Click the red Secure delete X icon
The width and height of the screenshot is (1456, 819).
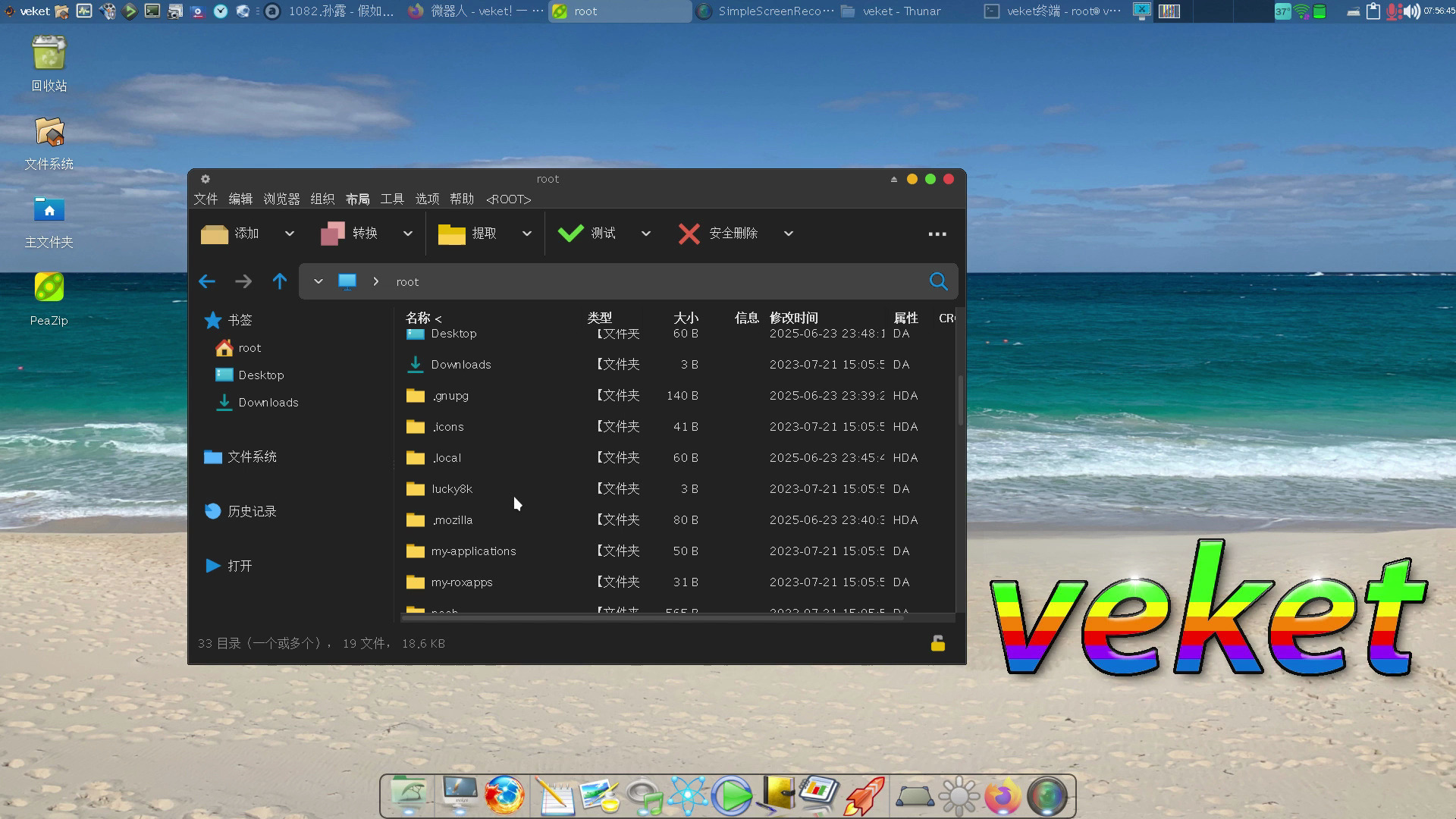click(689, 234)
